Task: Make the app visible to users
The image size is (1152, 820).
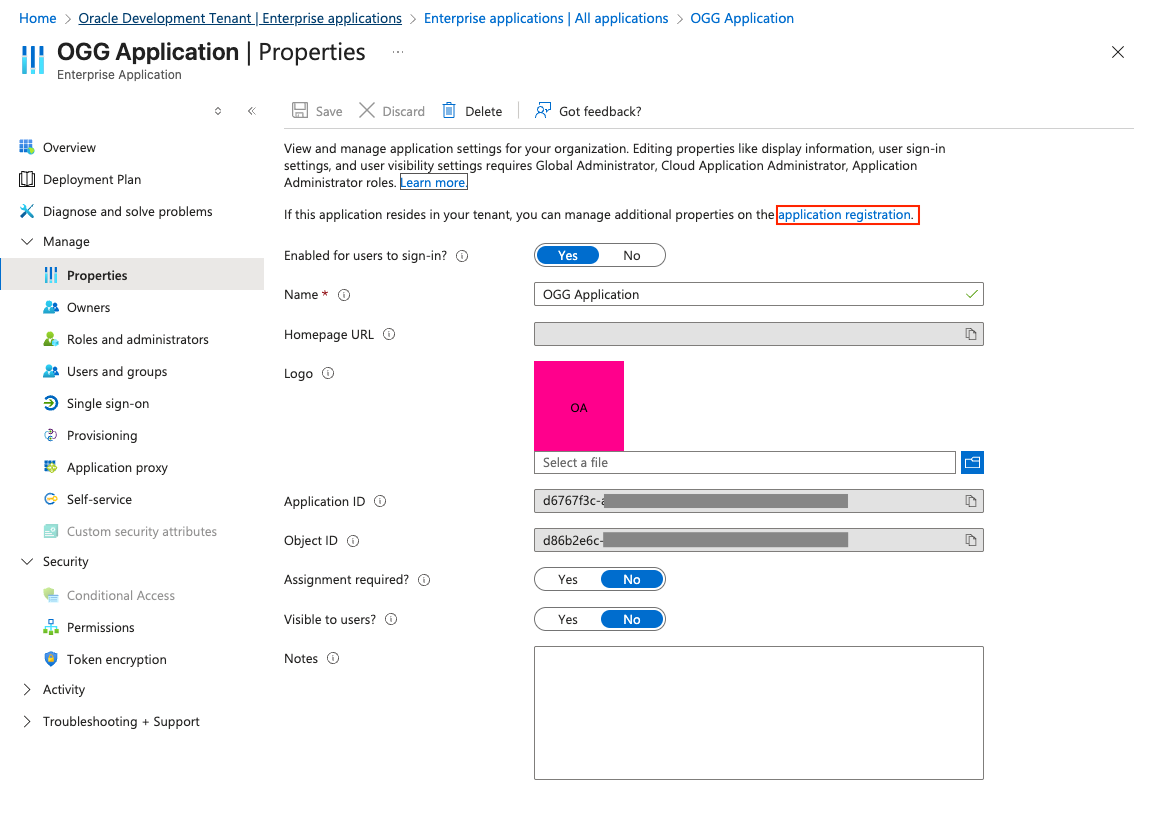Action: tap(567, 618)
